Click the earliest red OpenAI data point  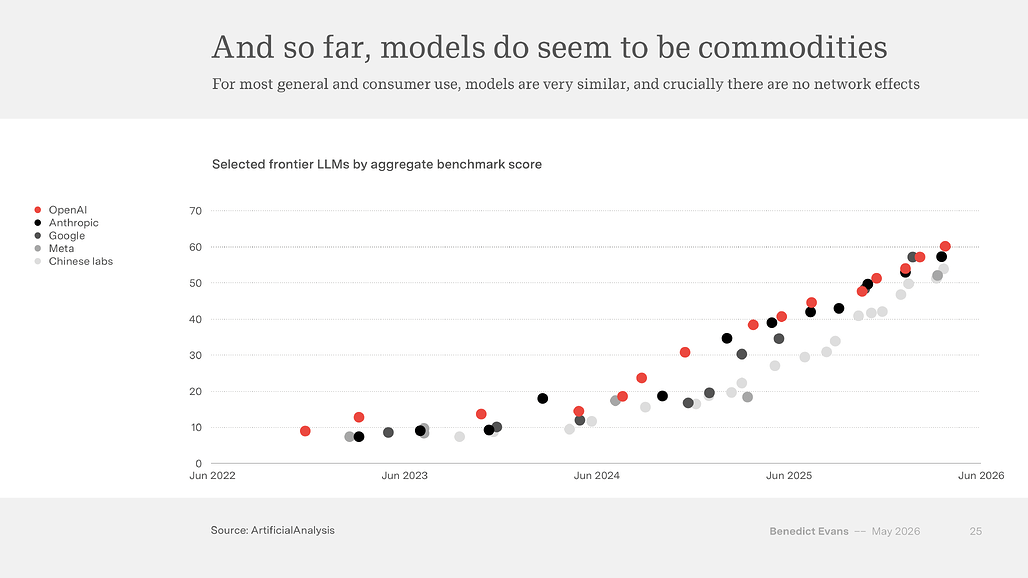point(305,431)
